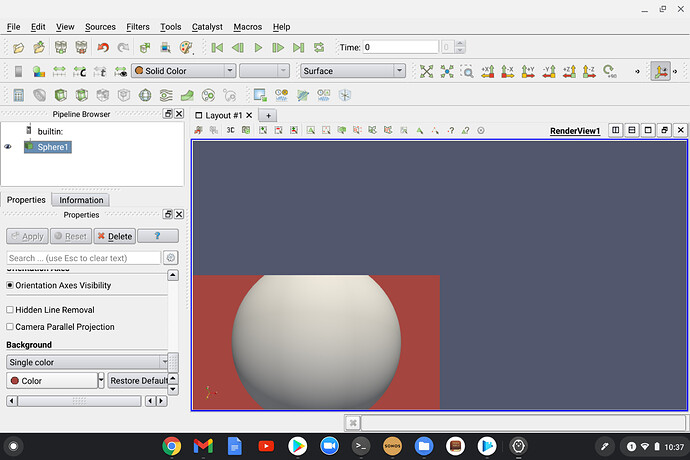Click the background Color swatch button

pos(52,380)
